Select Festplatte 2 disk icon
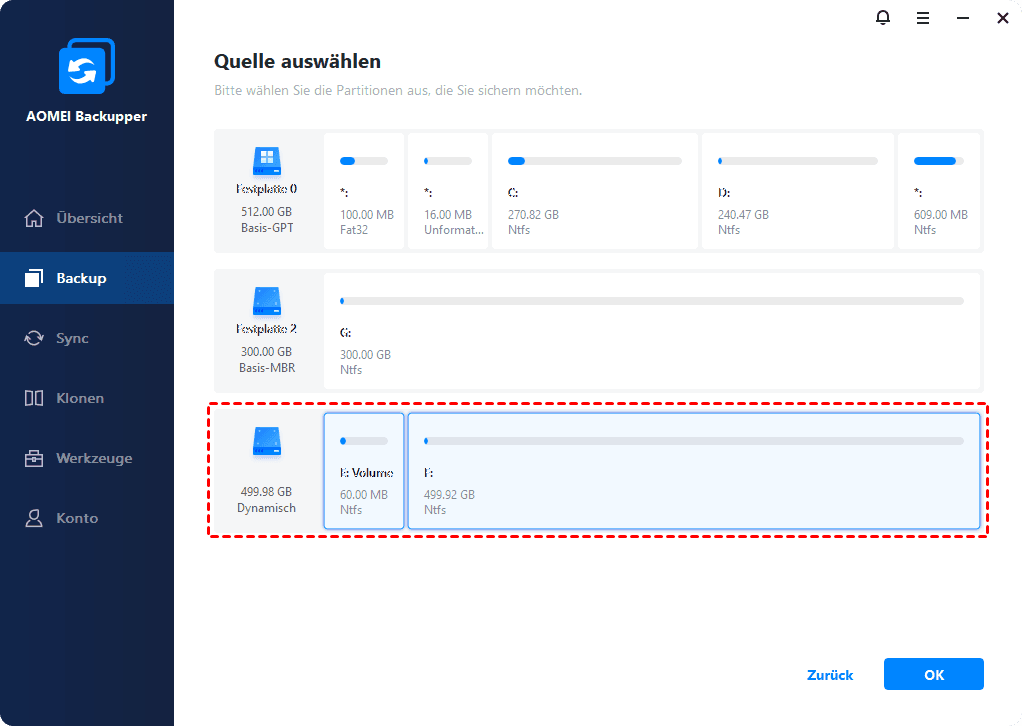 267,302
